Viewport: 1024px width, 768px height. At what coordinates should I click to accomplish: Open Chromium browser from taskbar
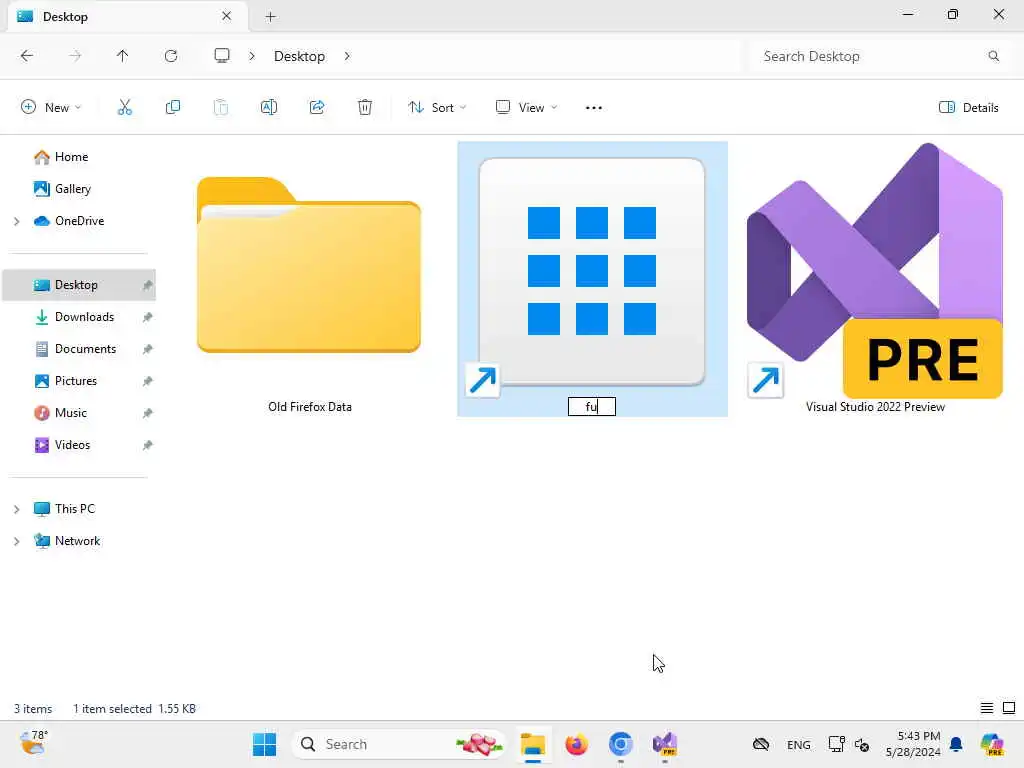[x=621, y=744]
